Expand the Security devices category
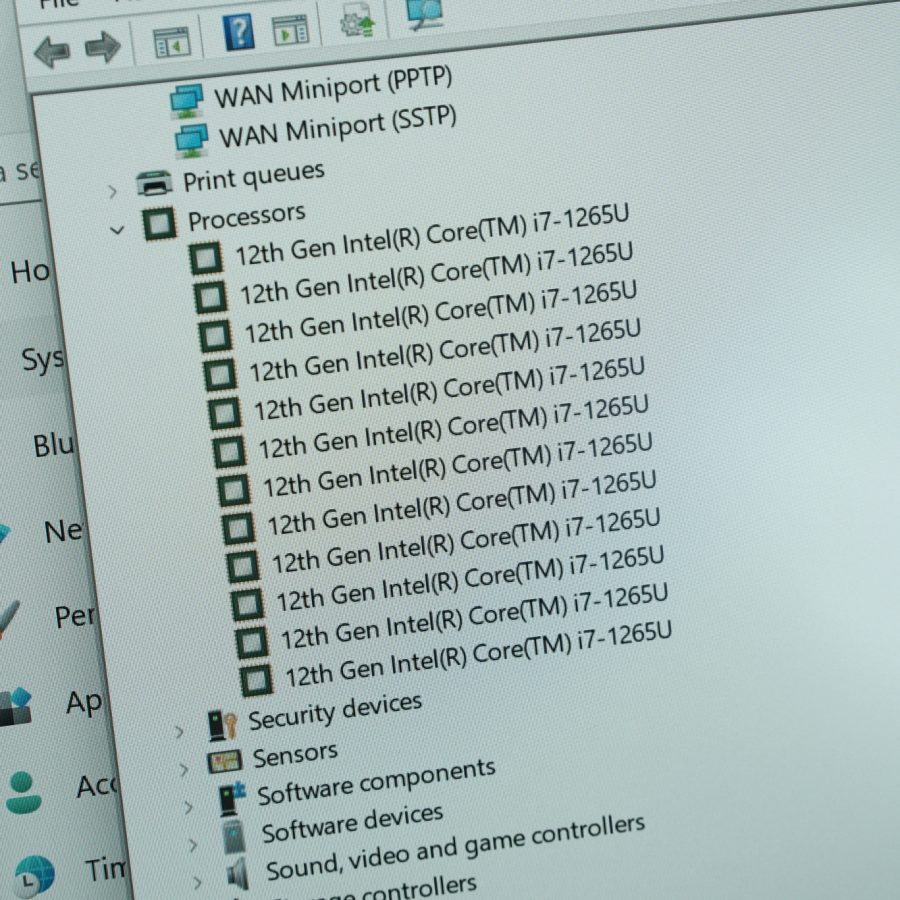The width and height of the screenshot is (900, 900). pos(180,732)
